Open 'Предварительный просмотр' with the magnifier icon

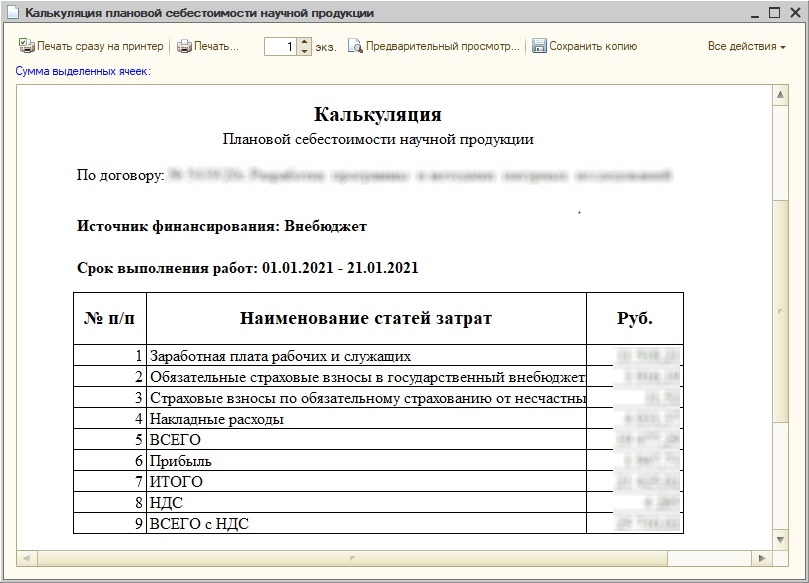coord(354,46)
